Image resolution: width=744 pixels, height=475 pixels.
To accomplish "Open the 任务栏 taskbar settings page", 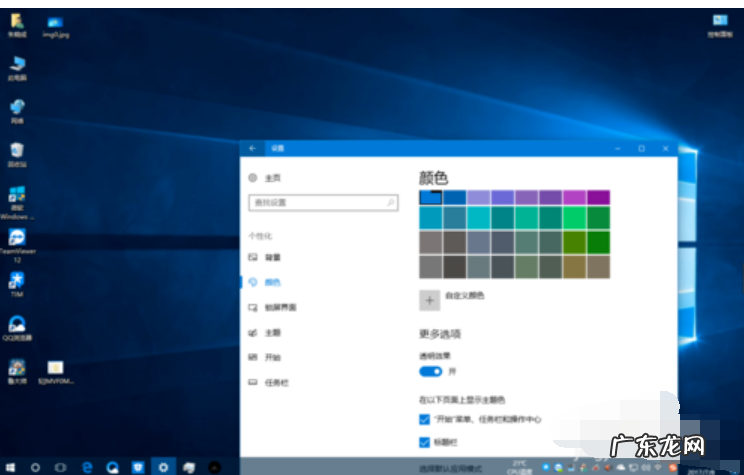I will pos(269,382).
